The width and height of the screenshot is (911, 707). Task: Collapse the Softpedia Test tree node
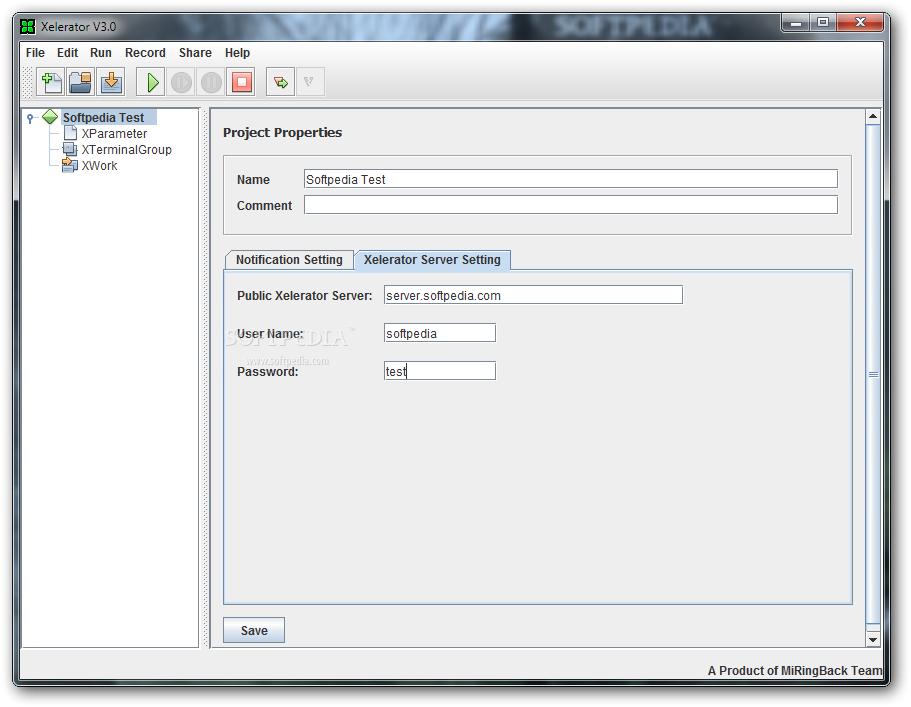coord(30,118)
